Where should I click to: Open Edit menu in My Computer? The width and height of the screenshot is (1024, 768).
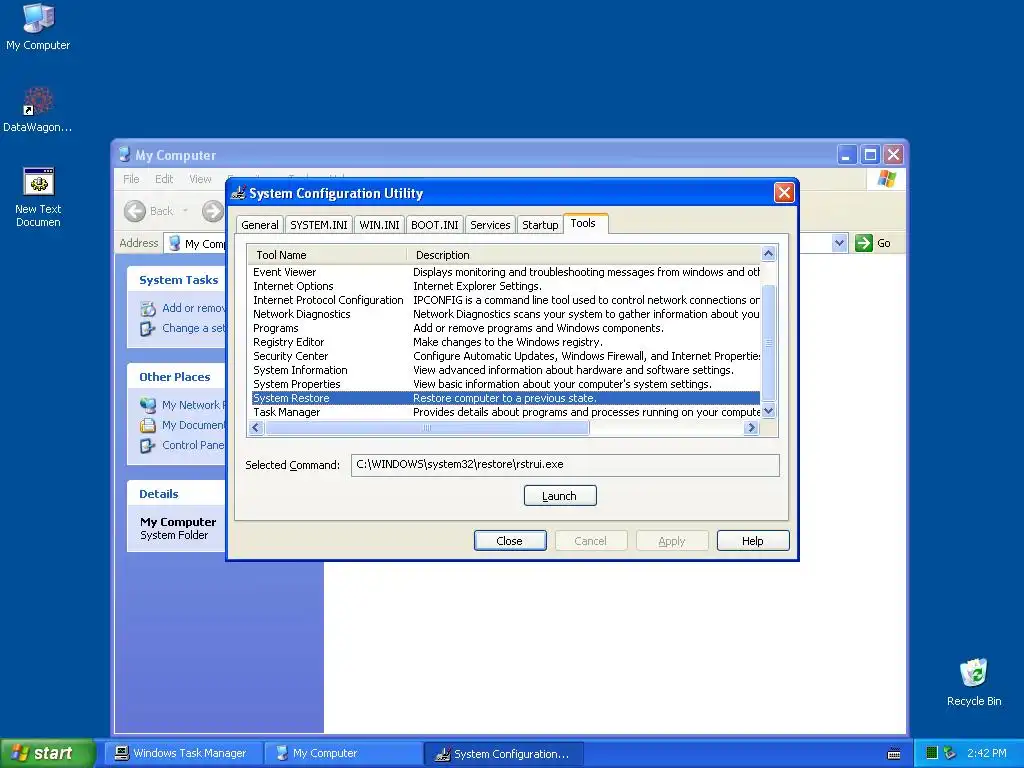[164, 179]
